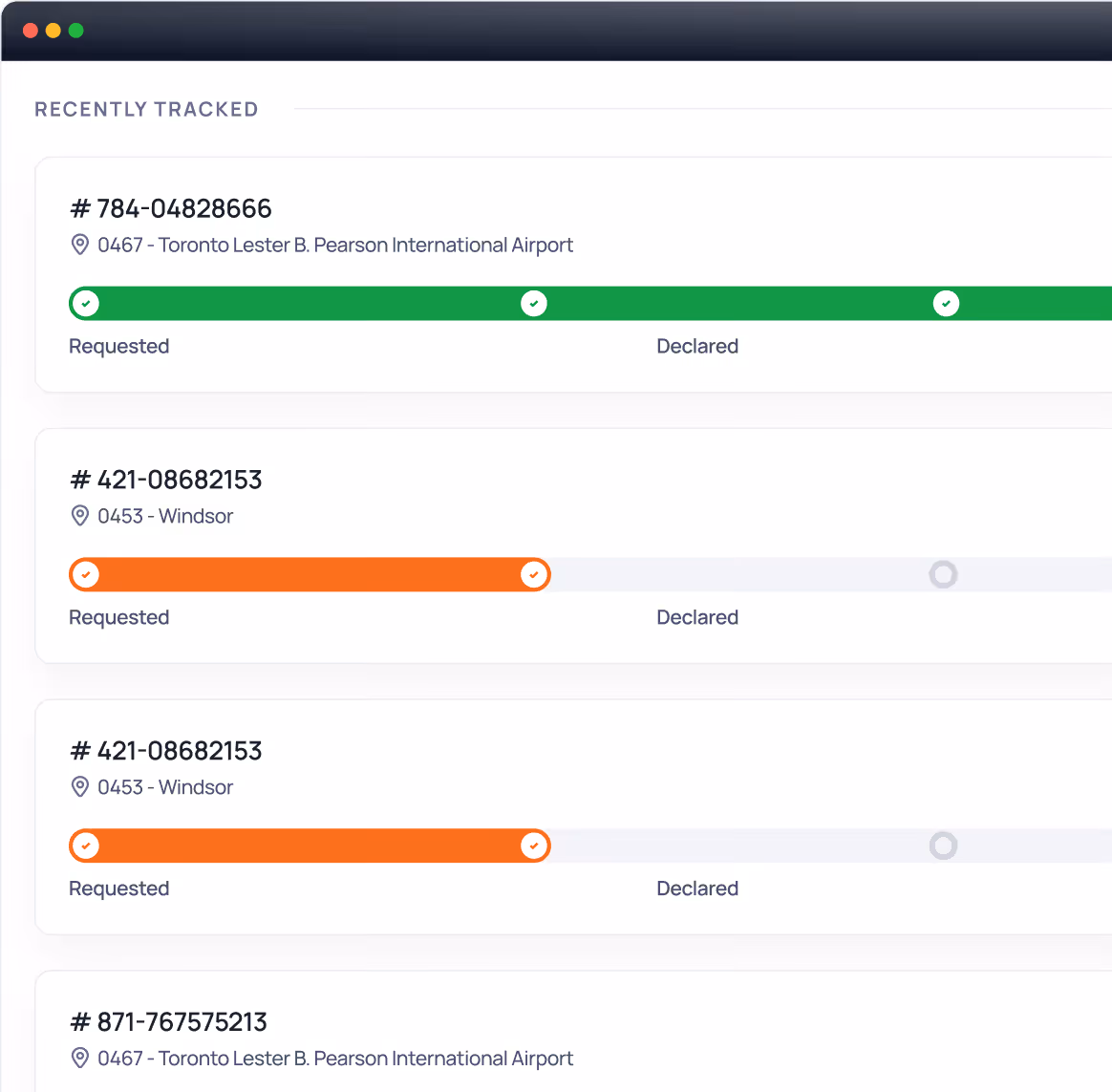Click the pin icon in the upper 421-08682153 card
1112x1092 pixels.
coord(80,516)
